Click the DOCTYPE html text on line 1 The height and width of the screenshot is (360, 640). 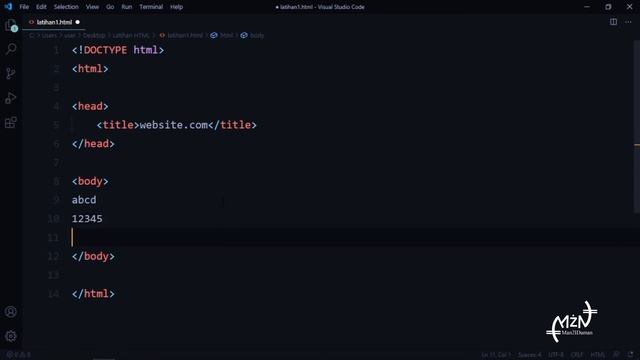pos(118,50)
